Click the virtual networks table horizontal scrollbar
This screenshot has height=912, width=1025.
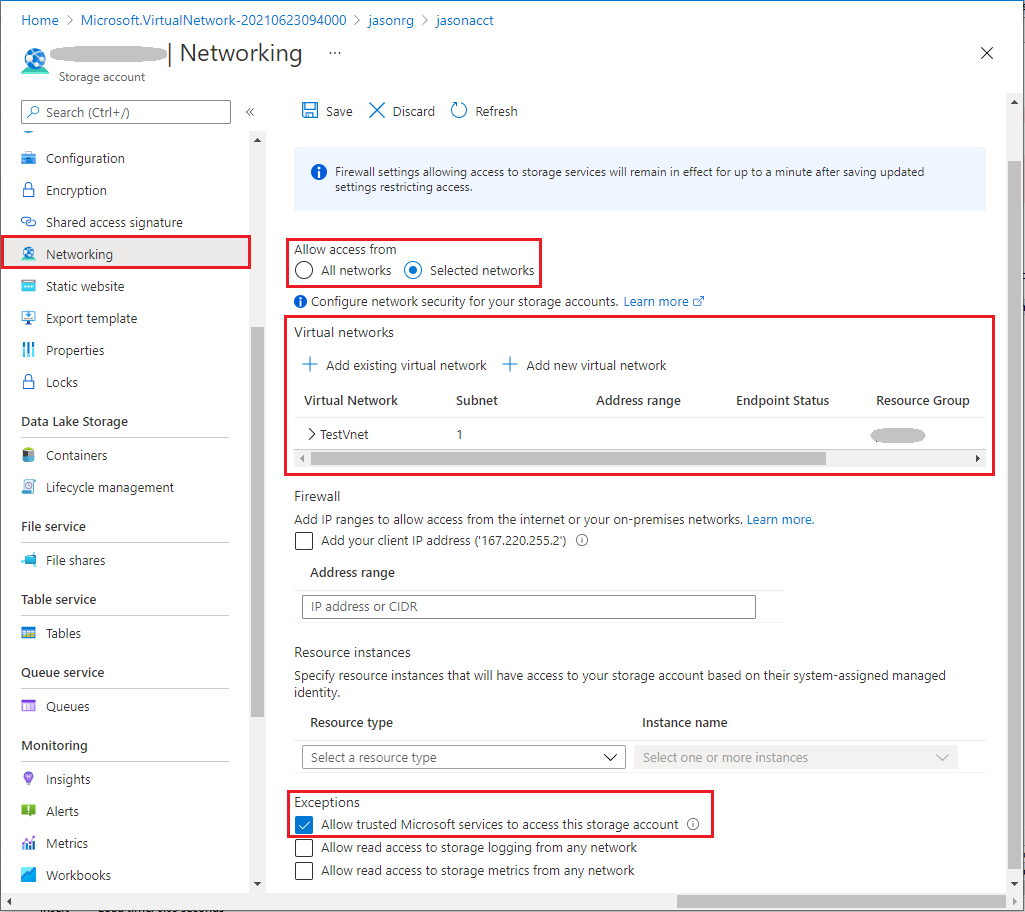568,458
